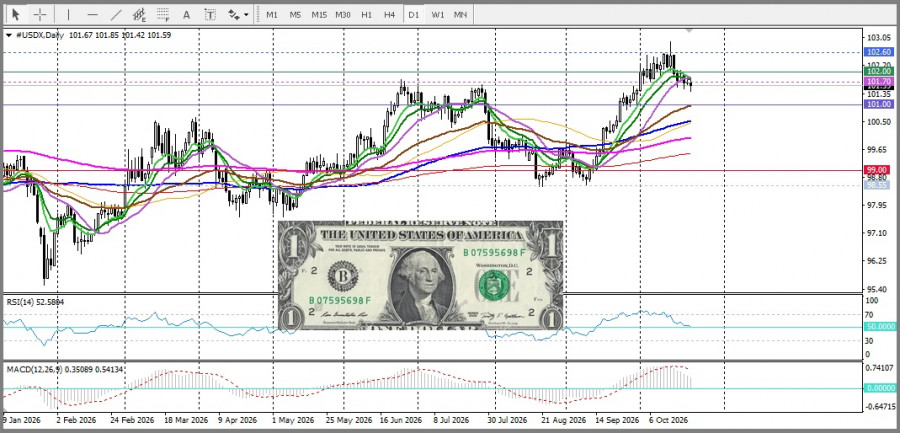
Task: Click the 99.00 red price label
Action: [x=879, y=170]
